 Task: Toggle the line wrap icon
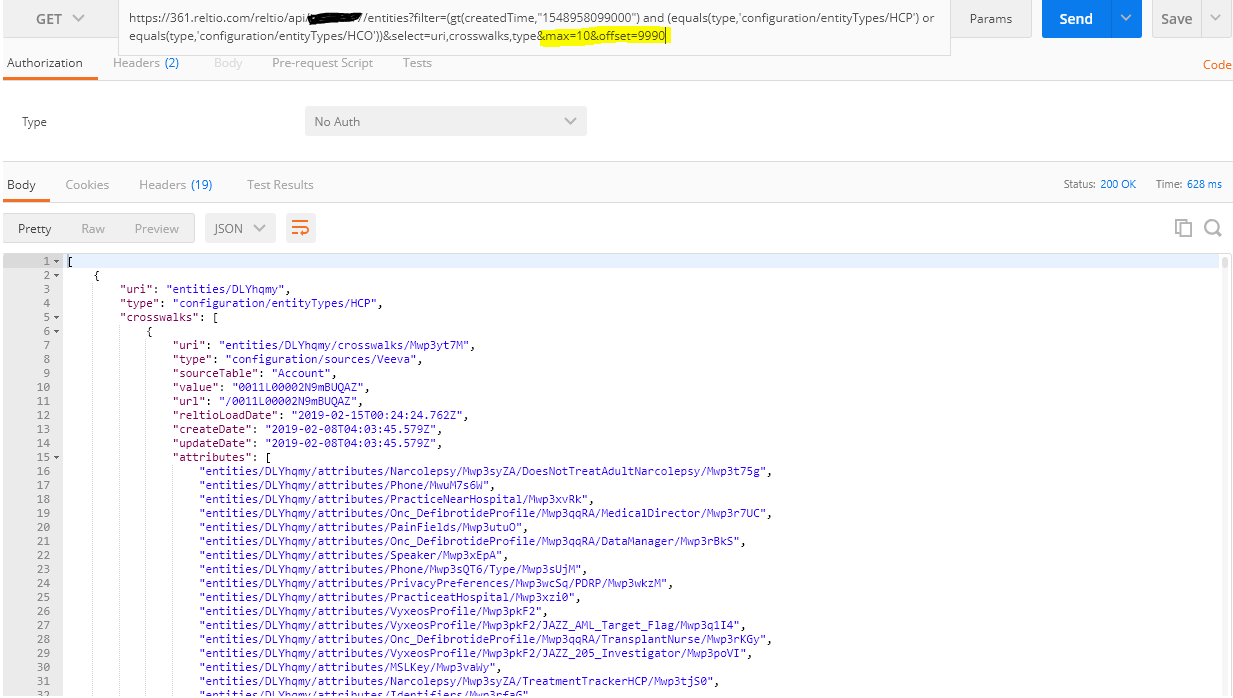pos(300,228)
